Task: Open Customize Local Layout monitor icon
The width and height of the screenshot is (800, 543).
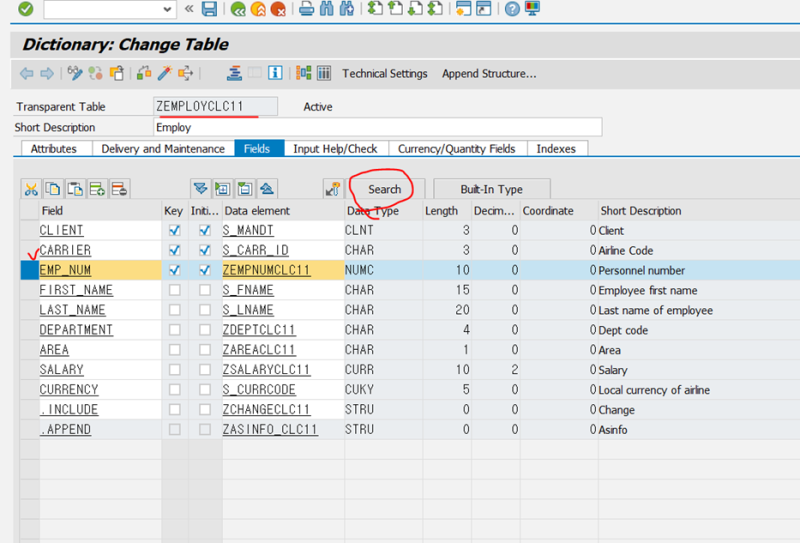Action: click(532, 9)
